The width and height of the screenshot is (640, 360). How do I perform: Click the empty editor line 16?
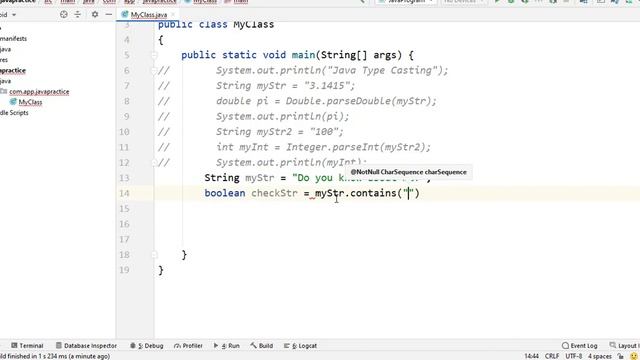pos(396,224)
